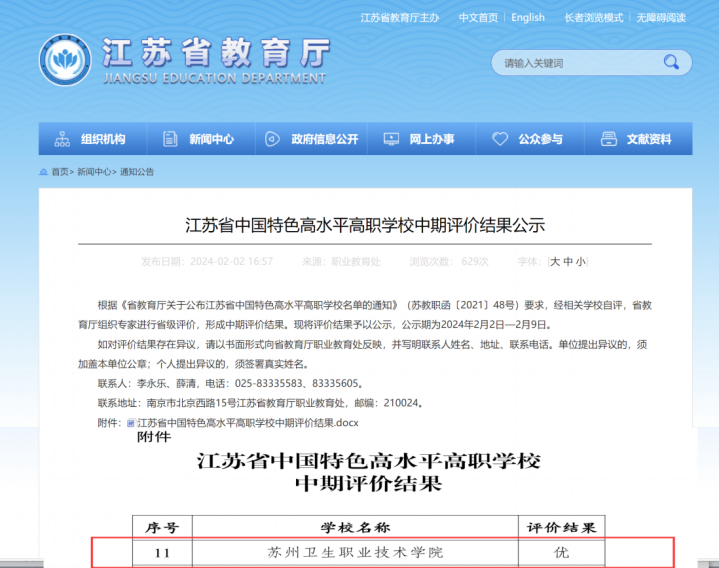
Task: Click the row number cell 11
Action: (x=162, y=553)
